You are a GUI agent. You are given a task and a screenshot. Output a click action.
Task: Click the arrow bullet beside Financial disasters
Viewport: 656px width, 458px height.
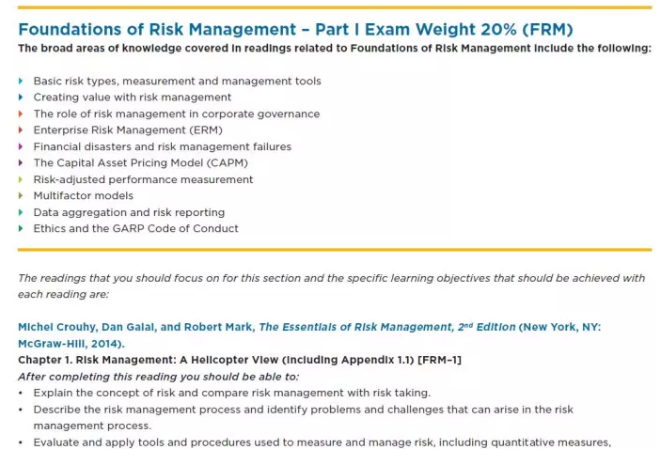[x=21, y=146]
